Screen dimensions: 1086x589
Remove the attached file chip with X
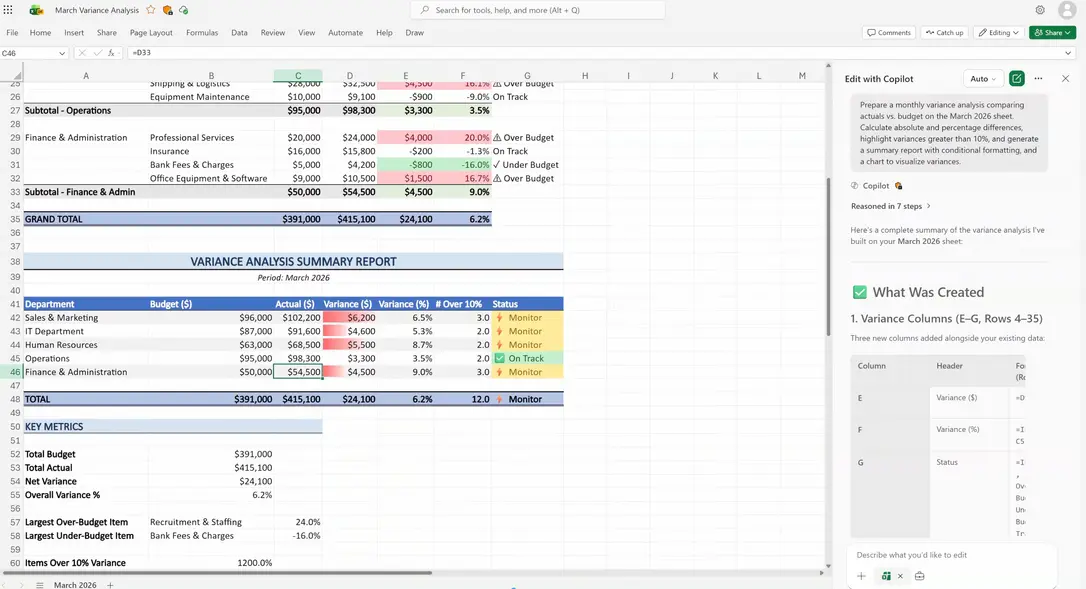(900, 576)
